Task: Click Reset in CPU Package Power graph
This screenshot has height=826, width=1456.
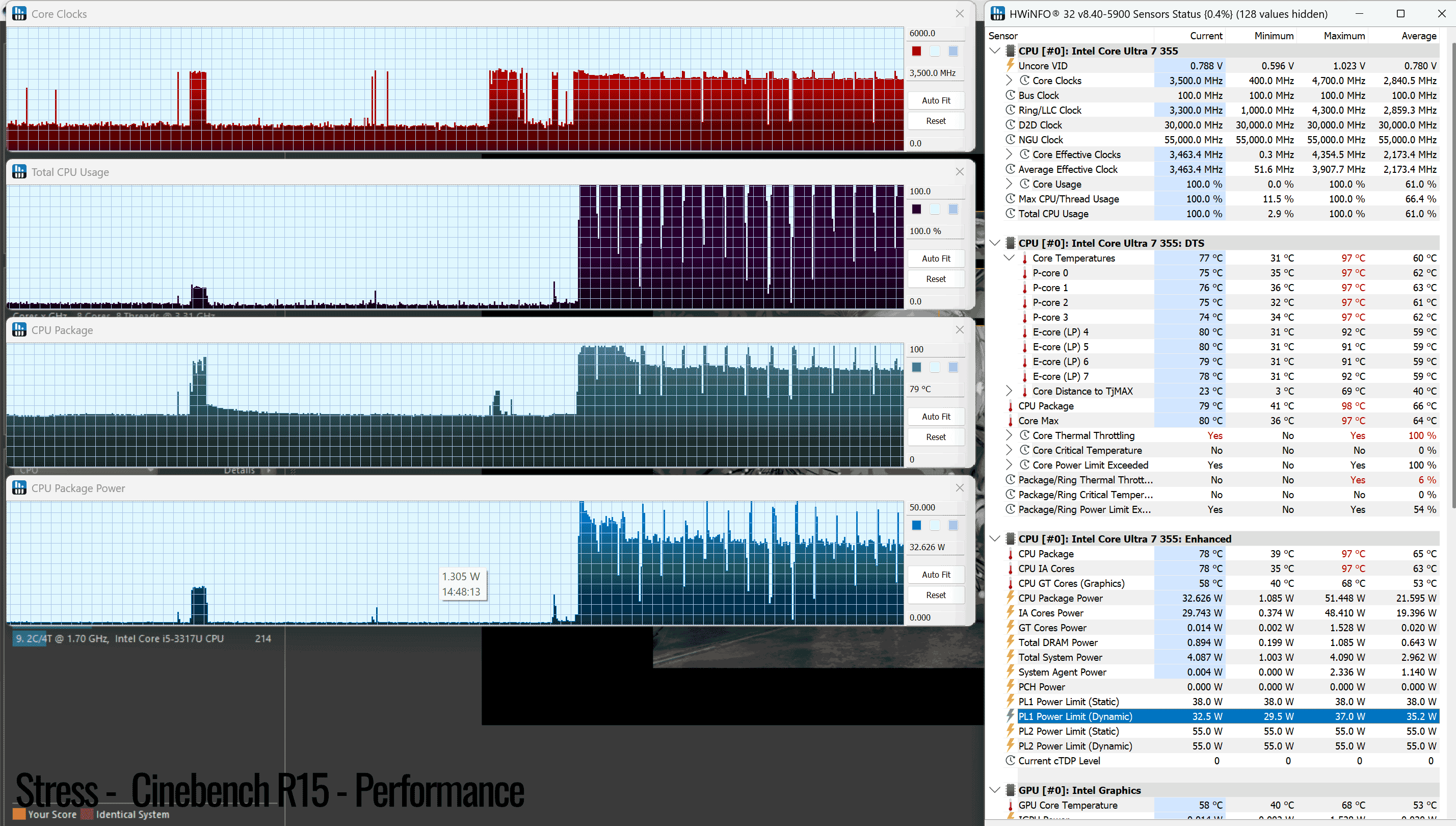Action: 936,595
